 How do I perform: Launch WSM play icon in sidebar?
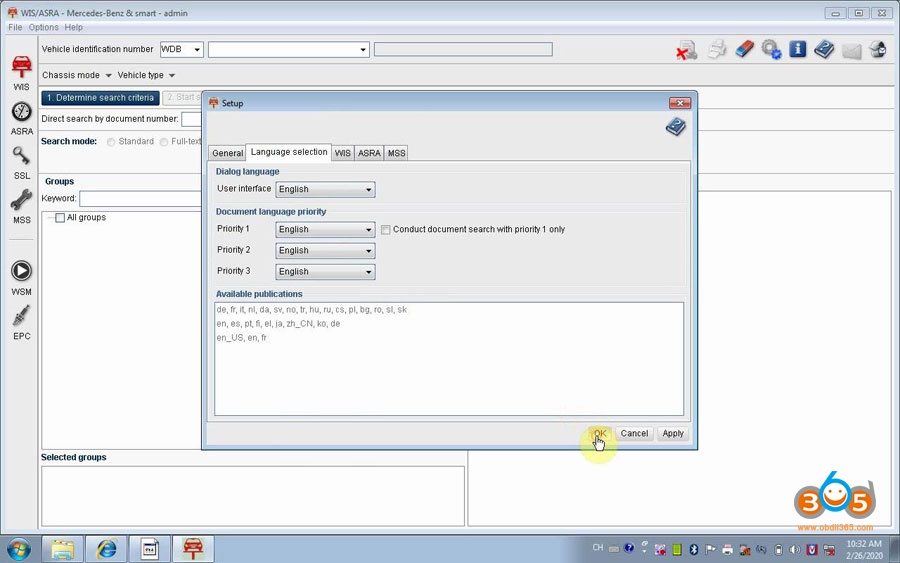pyautogui.click(x=21, y=278)
